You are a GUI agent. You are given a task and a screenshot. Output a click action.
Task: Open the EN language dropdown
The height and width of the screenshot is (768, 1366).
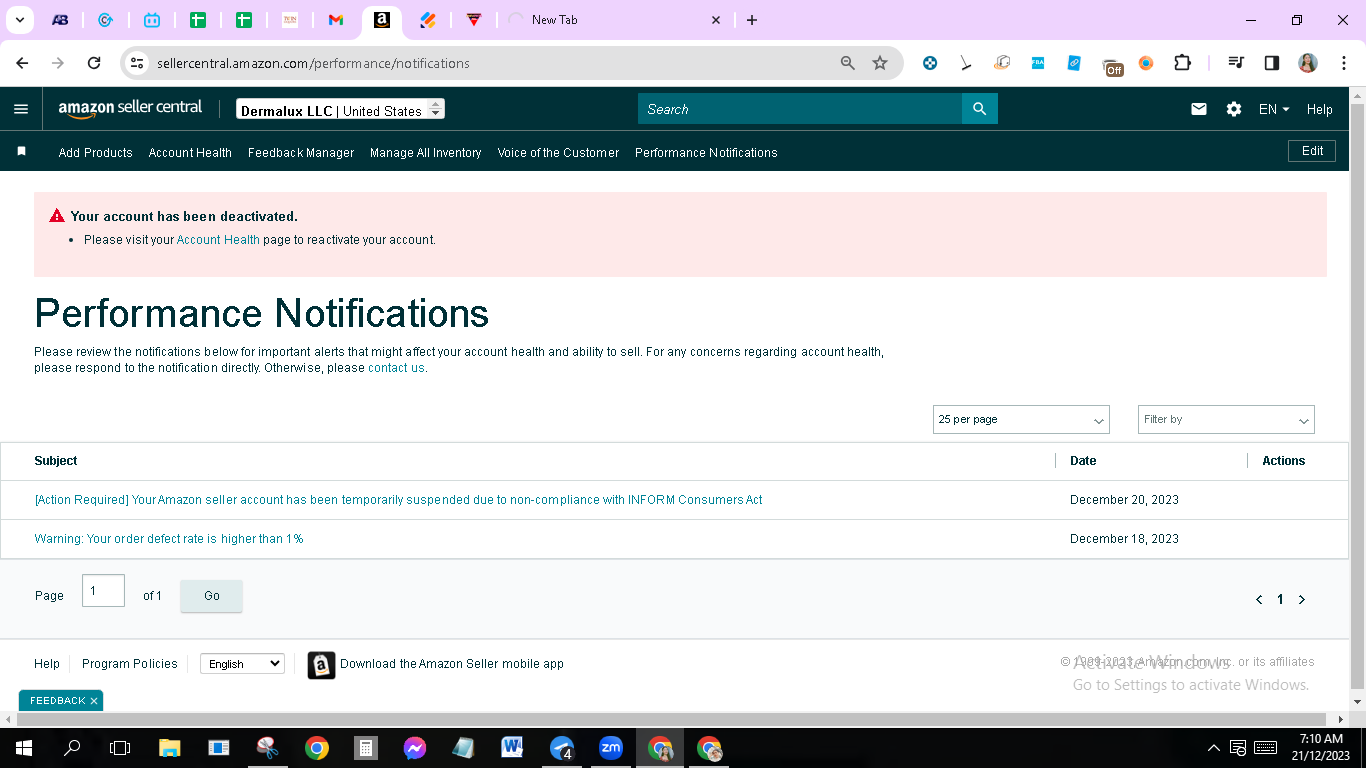(1274, 109)
